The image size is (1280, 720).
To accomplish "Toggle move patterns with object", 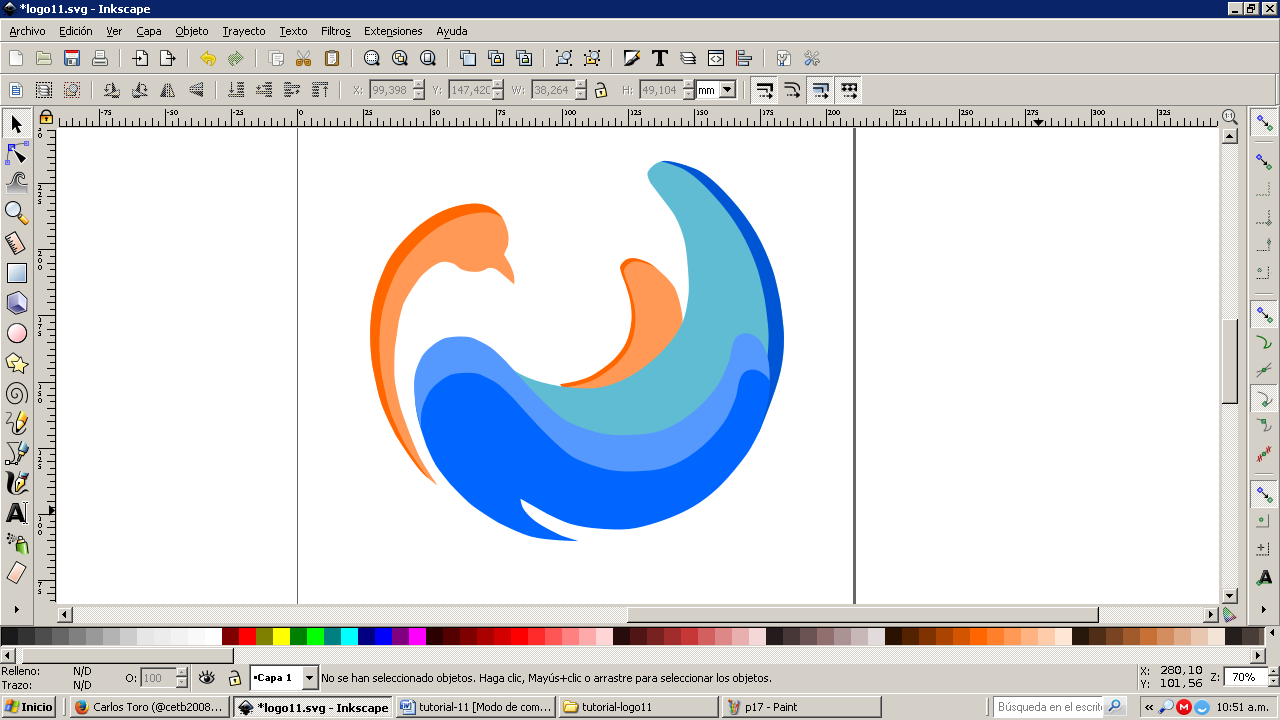I will click(849, 90).
